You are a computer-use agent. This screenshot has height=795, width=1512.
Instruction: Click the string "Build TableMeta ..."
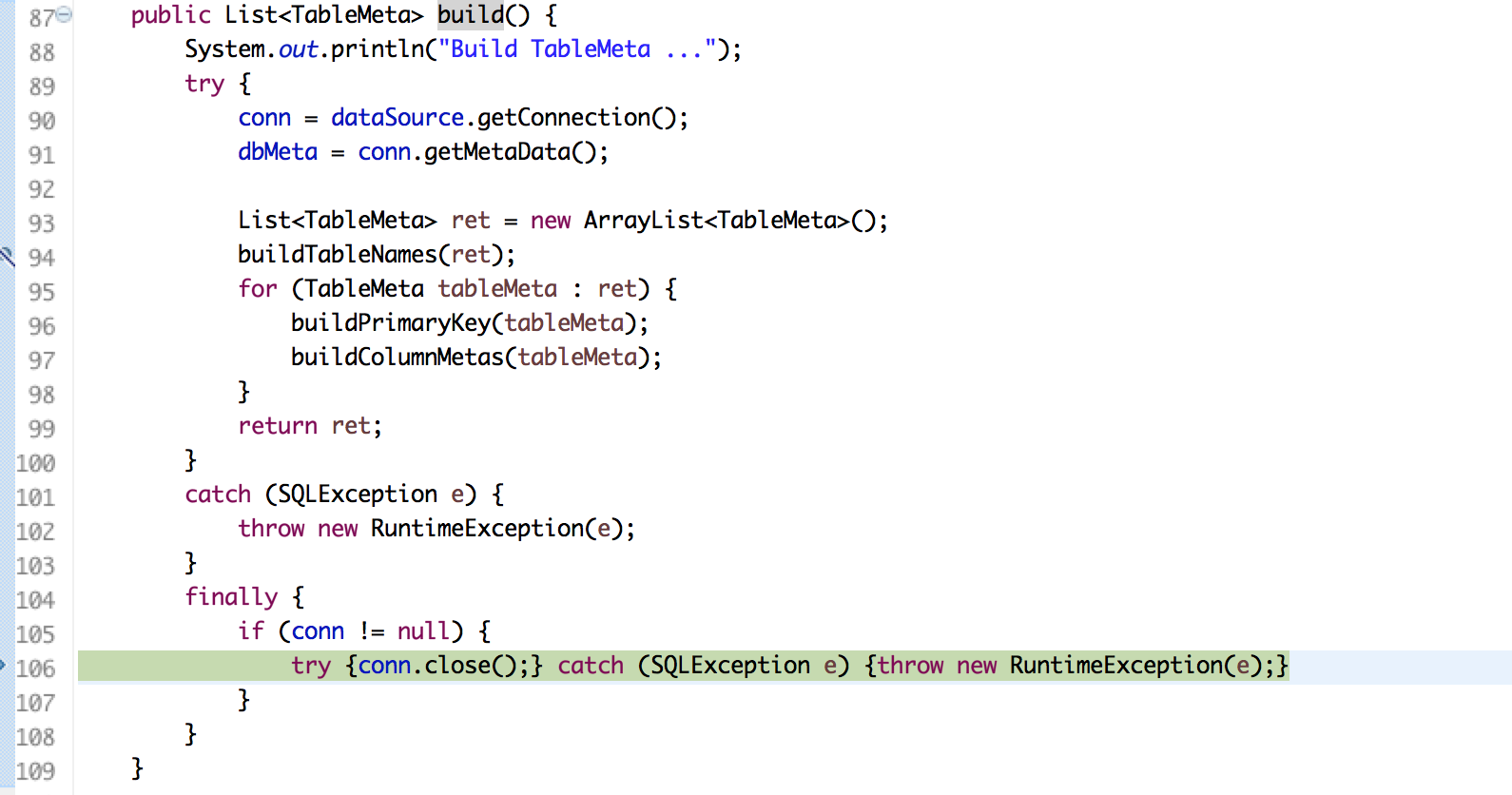pos(576,49)
